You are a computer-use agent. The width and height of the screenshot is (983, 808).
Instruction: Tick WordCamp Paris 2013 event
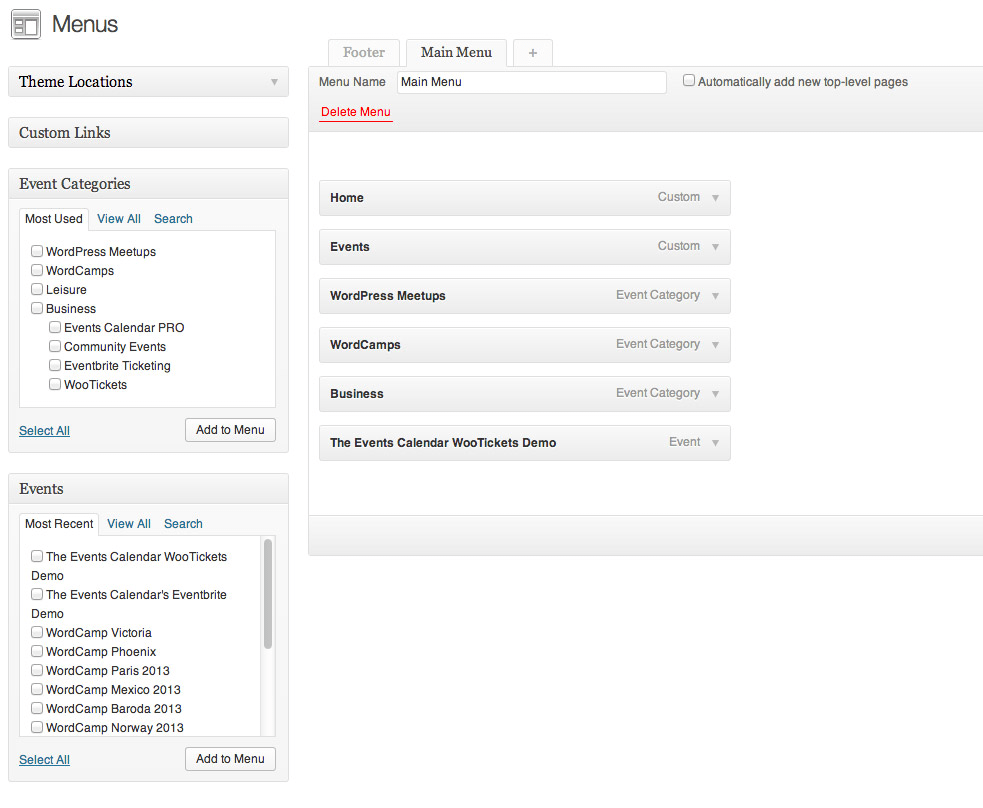pyautogui.click(x=37, y=670)
